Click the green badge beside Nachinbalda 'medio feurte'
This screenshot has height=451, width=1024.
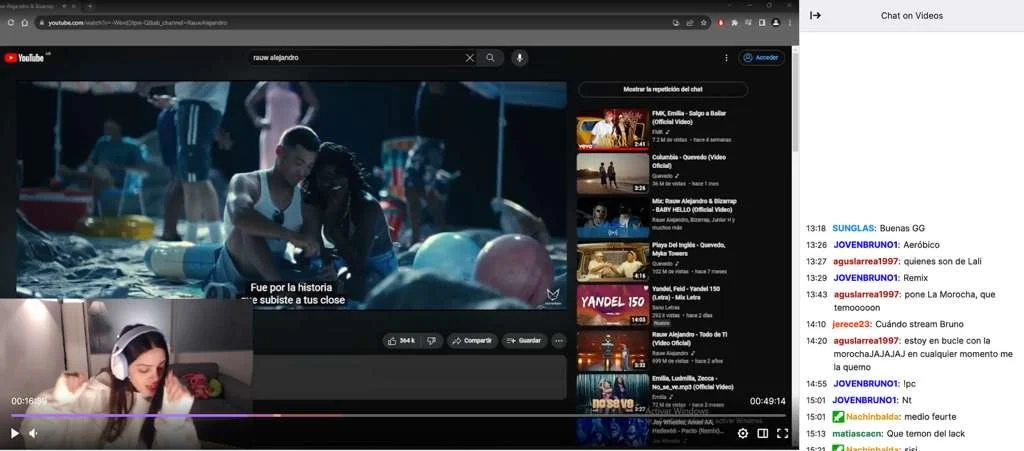tap(838, 417)
